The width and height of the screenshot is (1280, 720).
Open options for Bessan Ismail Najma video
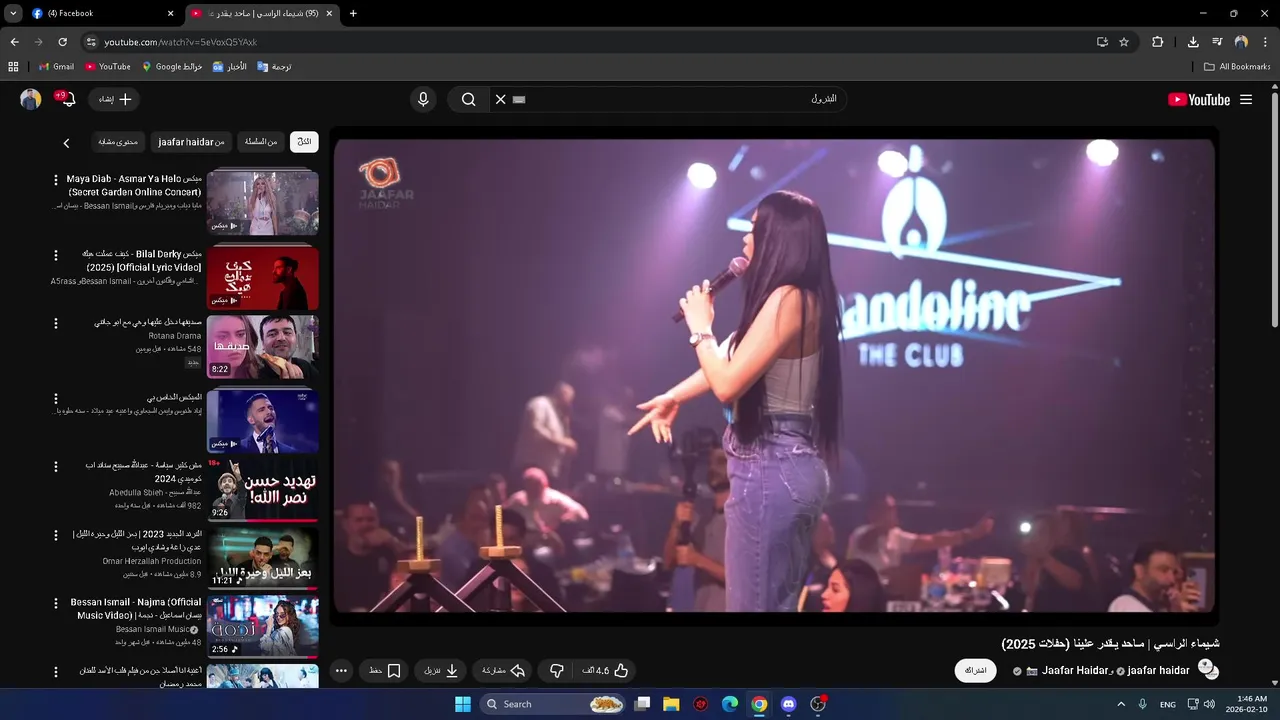[x=56, y=603]
